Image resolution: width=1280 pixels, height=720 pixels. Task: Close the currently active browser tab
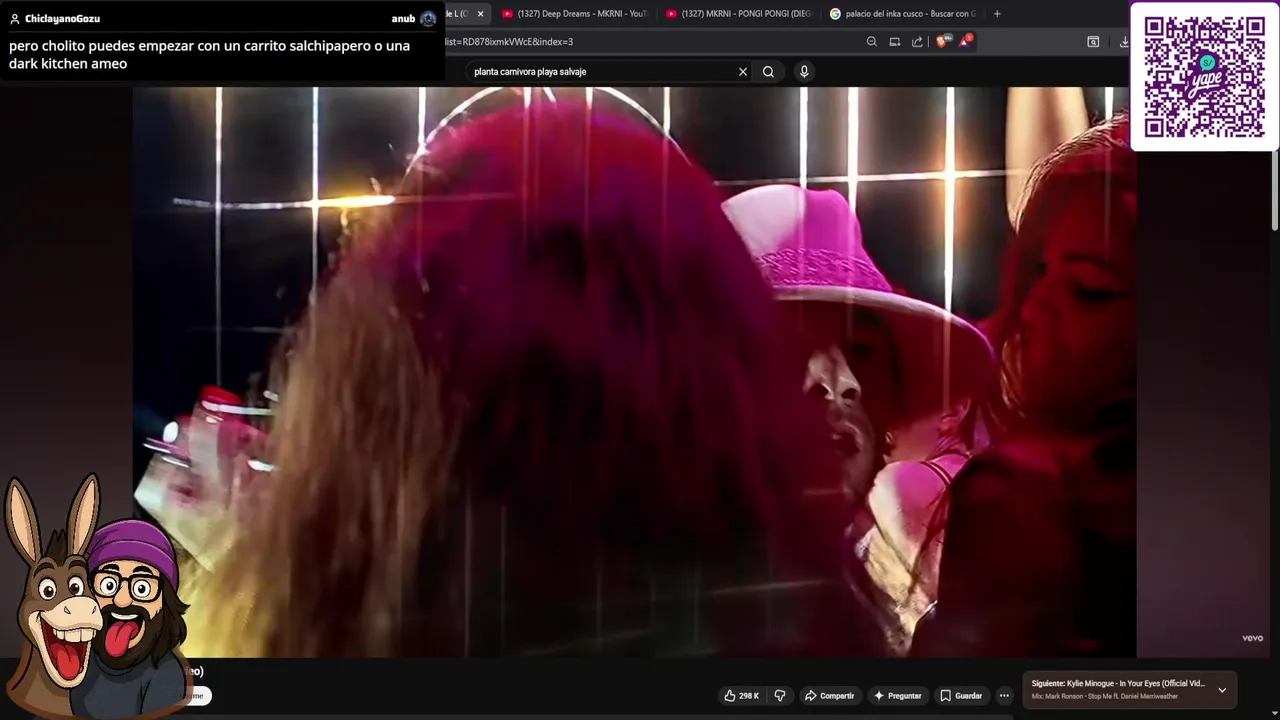pos(480,14)
